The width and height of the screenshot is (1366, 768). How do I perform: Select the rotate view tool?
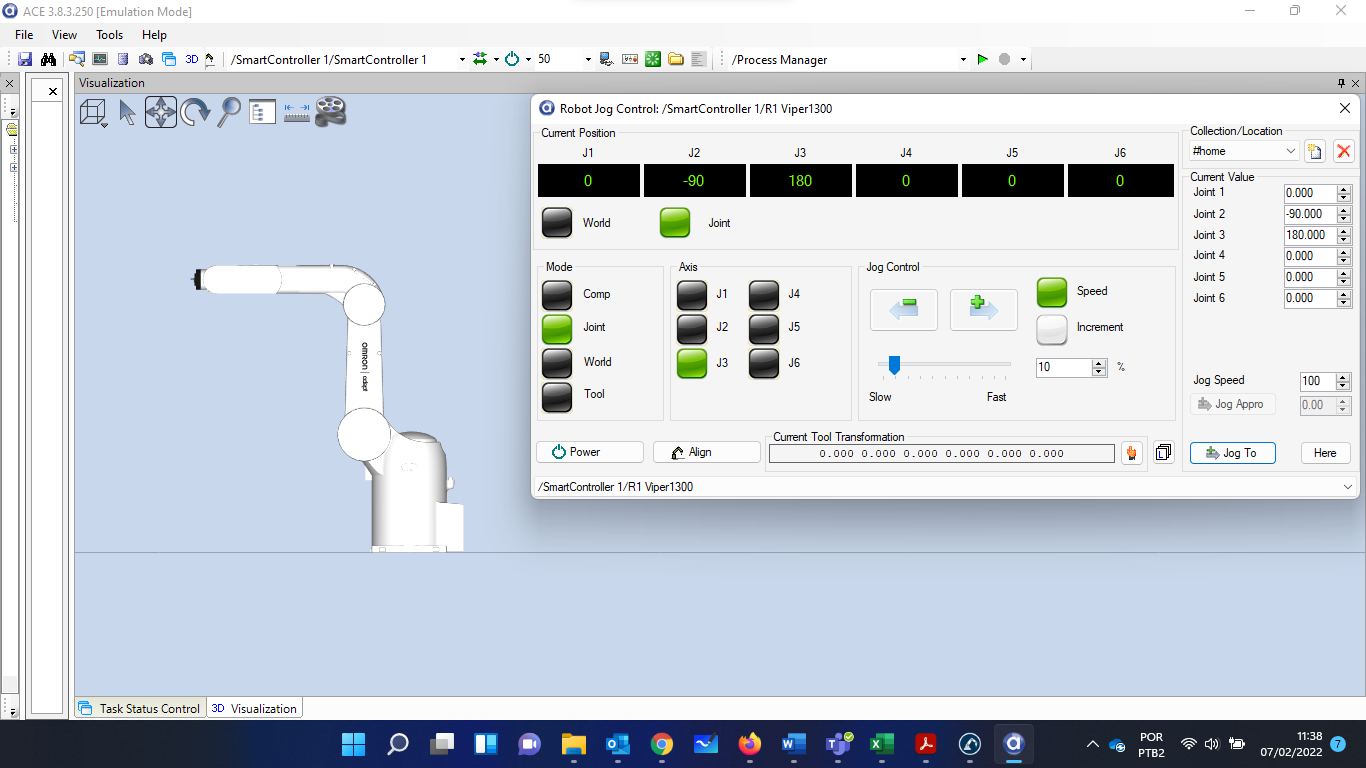tap(195, 111)
